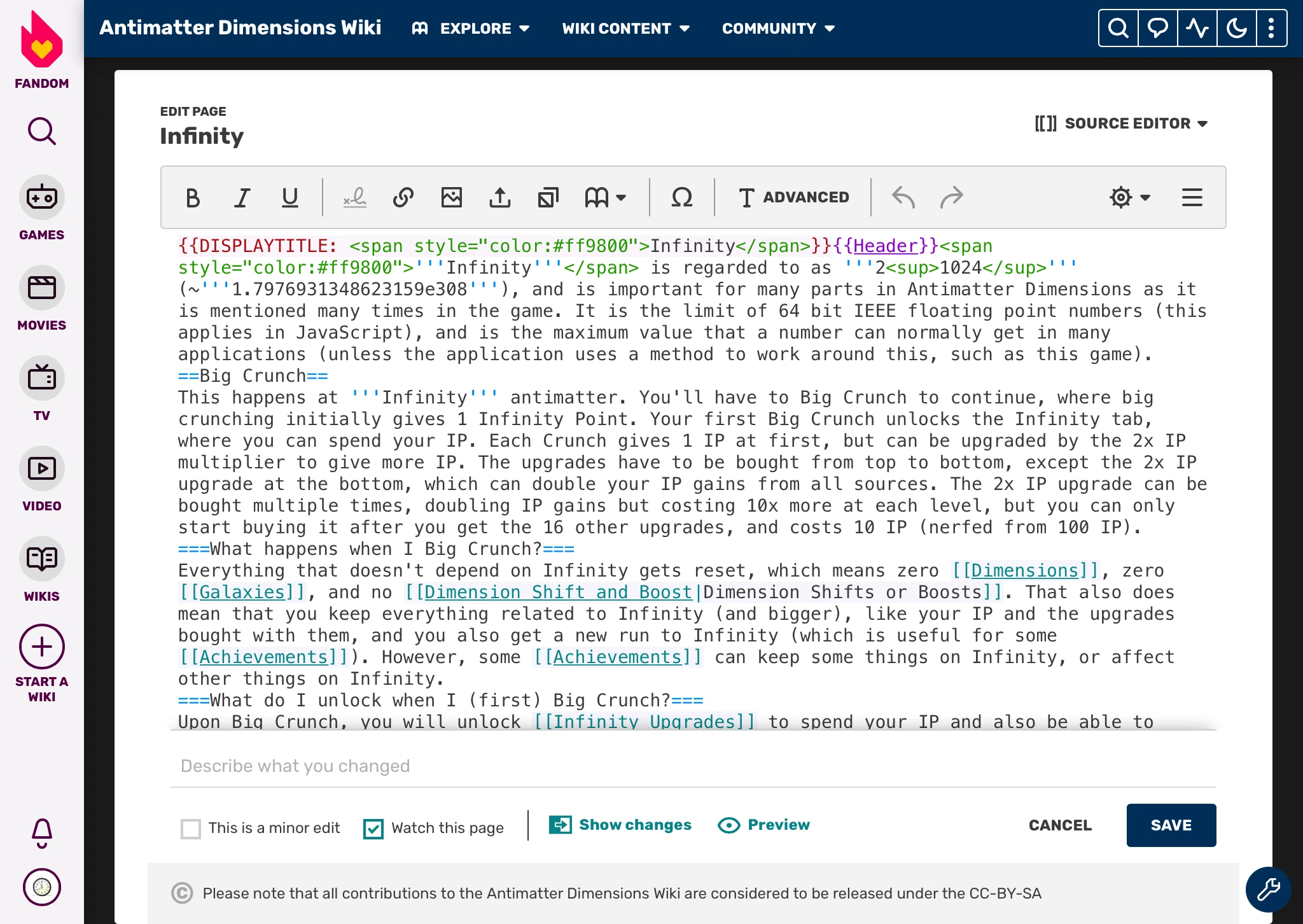The image size is (1303, 924).
Task: Click the notifications bell icon
Action: point(42,832)
